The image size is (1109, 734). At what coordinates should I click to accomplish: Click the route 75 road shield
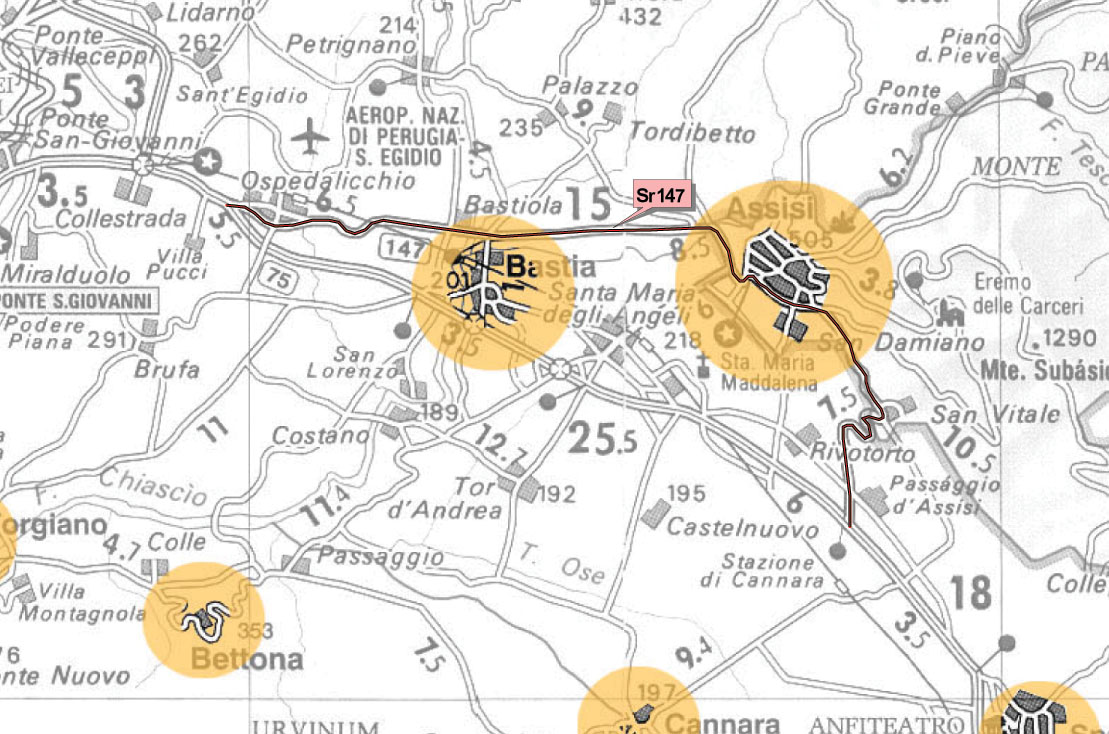pos(279,278)
